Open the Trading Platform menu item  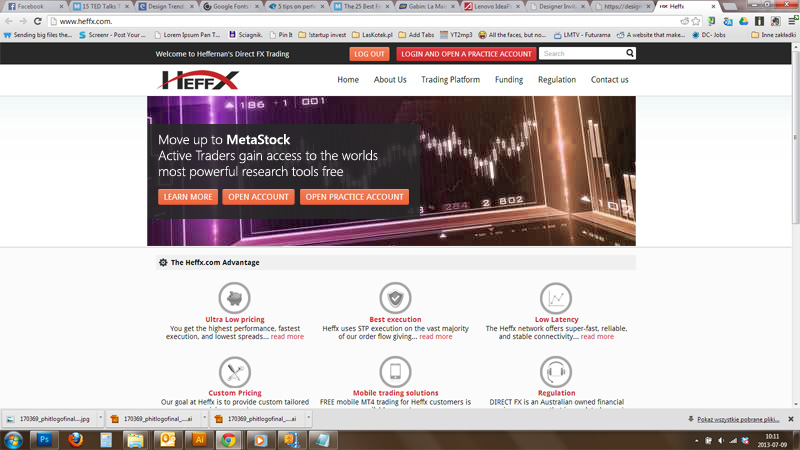[451, 80]
